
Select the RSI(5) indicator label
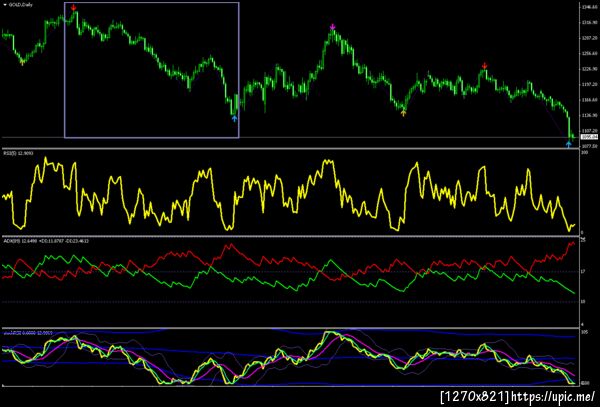(x=18, y=153)
